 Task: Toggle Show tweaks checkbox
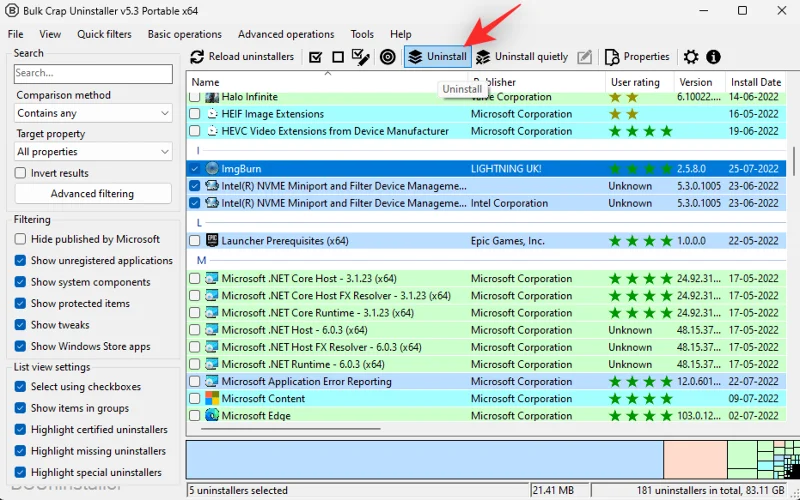point(20,324)
